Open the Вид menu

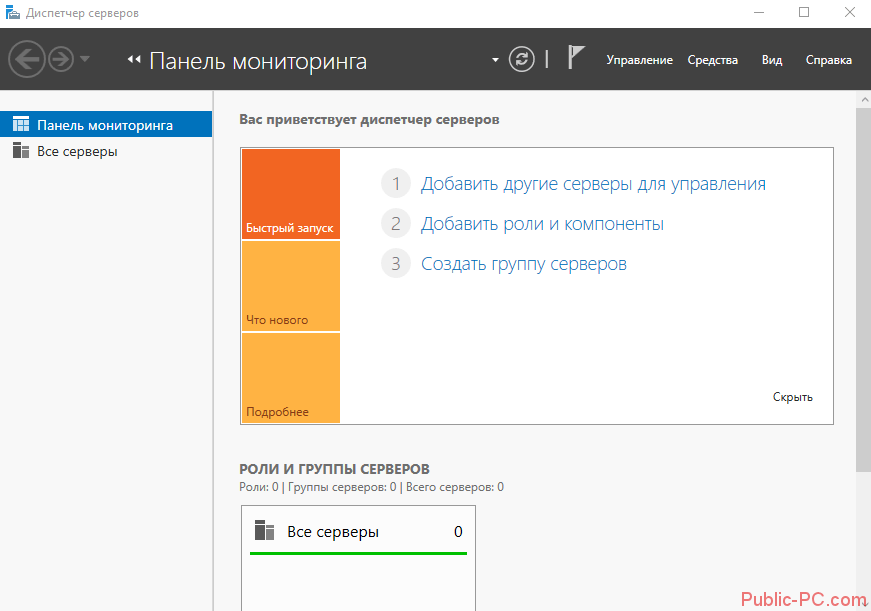tap(771, 60)
